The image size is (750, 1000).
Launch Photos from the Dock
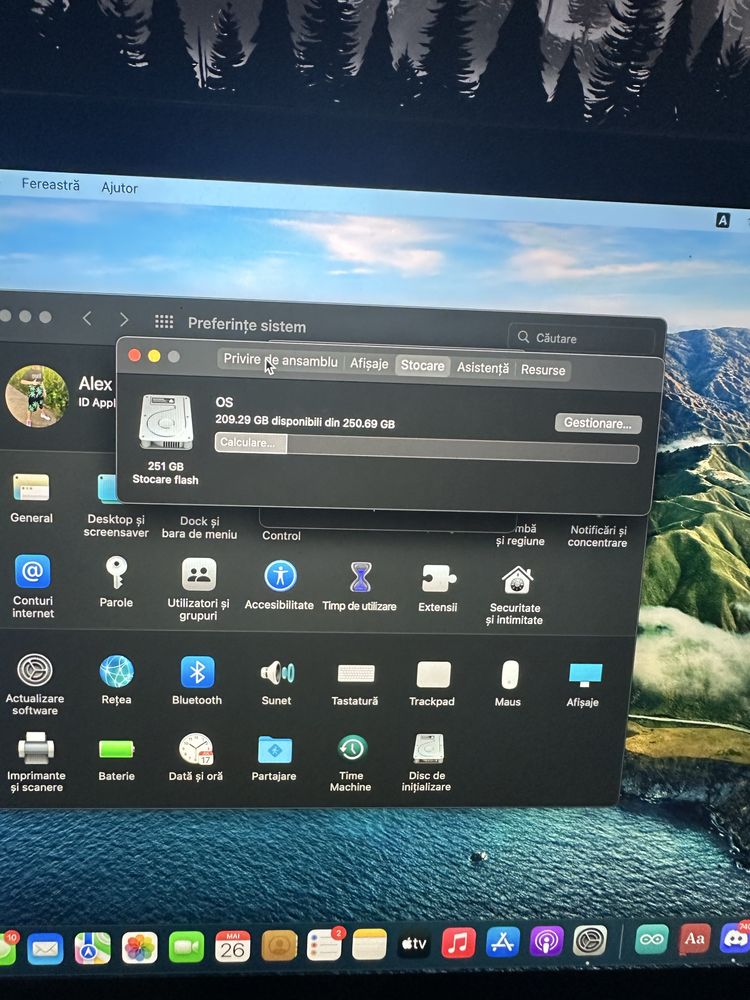click(x=140, y=947)
